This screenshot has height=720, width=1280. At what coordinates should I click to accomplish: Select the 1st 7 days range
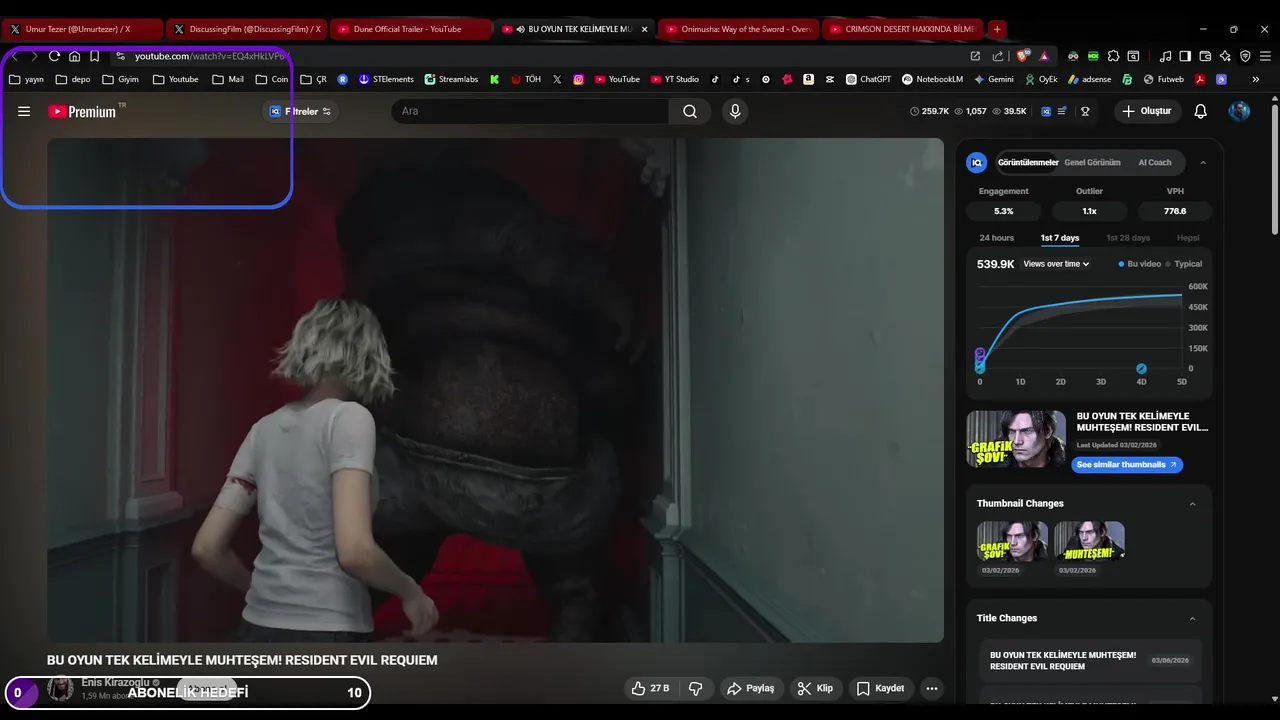point(1060,238)
